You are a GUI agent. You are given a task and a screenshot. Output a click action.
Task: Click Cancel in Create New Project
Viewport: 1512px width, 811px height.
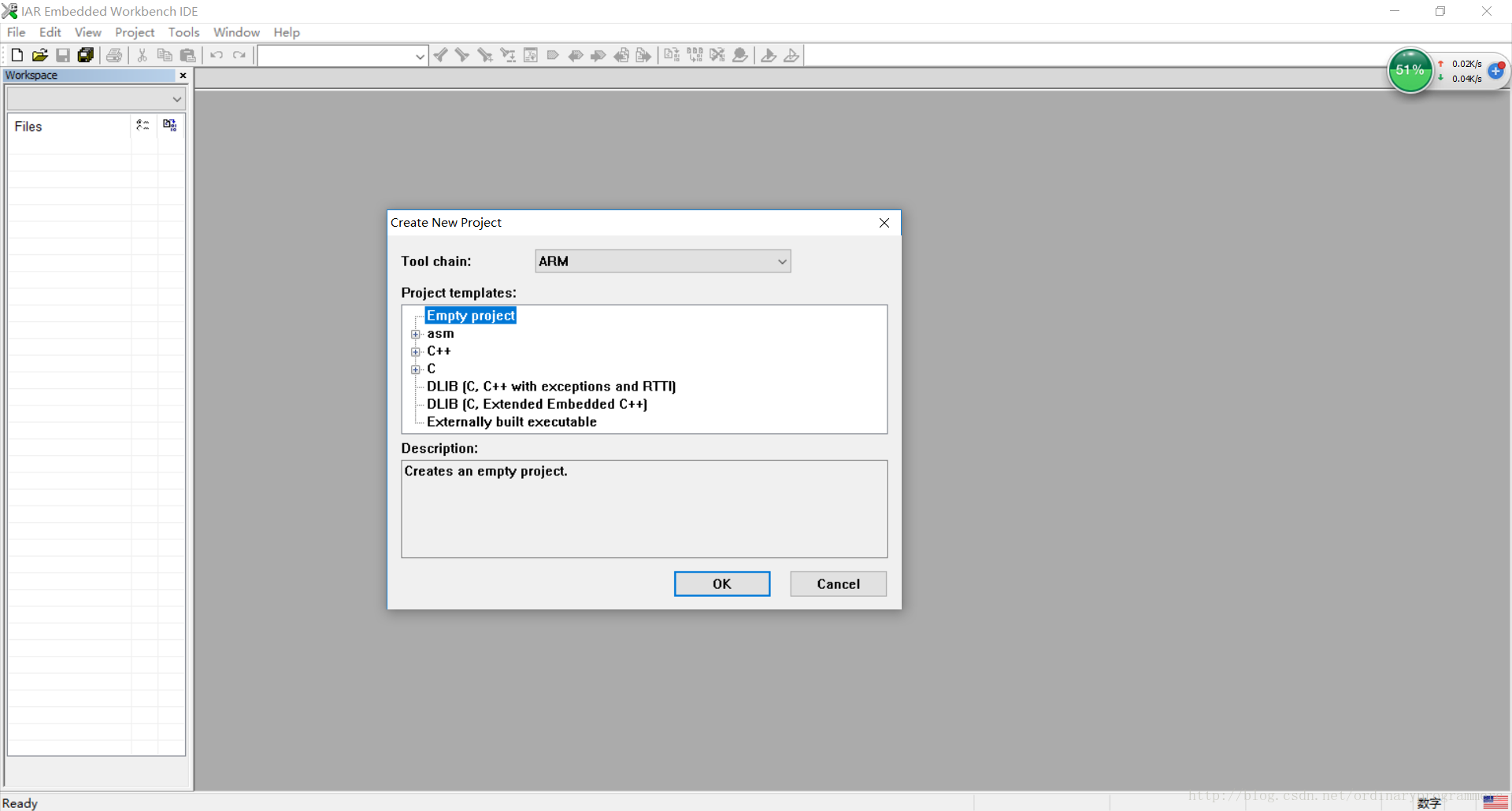click(x=838, y=584)
